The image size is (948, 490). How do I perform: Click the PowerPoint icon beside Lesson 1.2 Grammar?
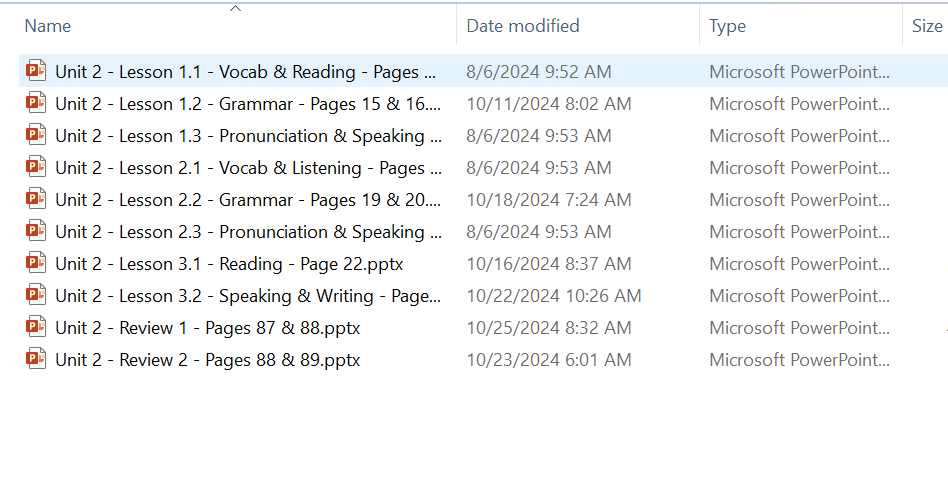tap(36, 103)
